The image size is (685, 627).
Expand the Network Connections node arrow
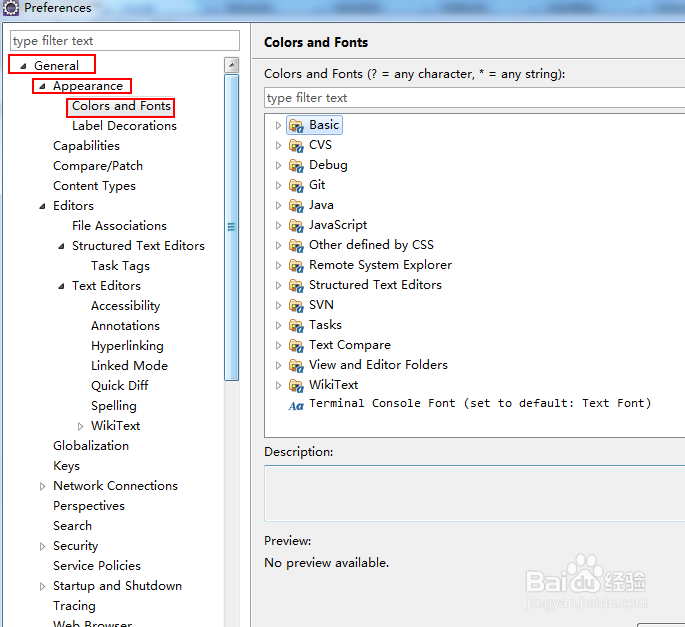point(42,486)
